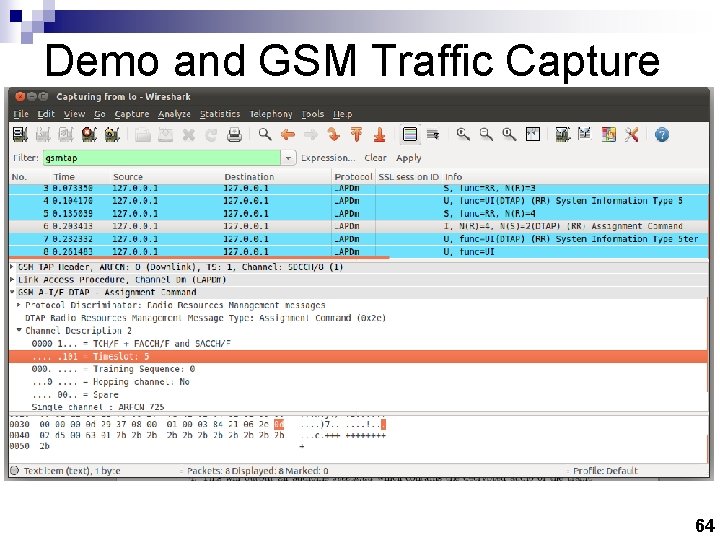Click the Apply filter button

coord(408,158)
